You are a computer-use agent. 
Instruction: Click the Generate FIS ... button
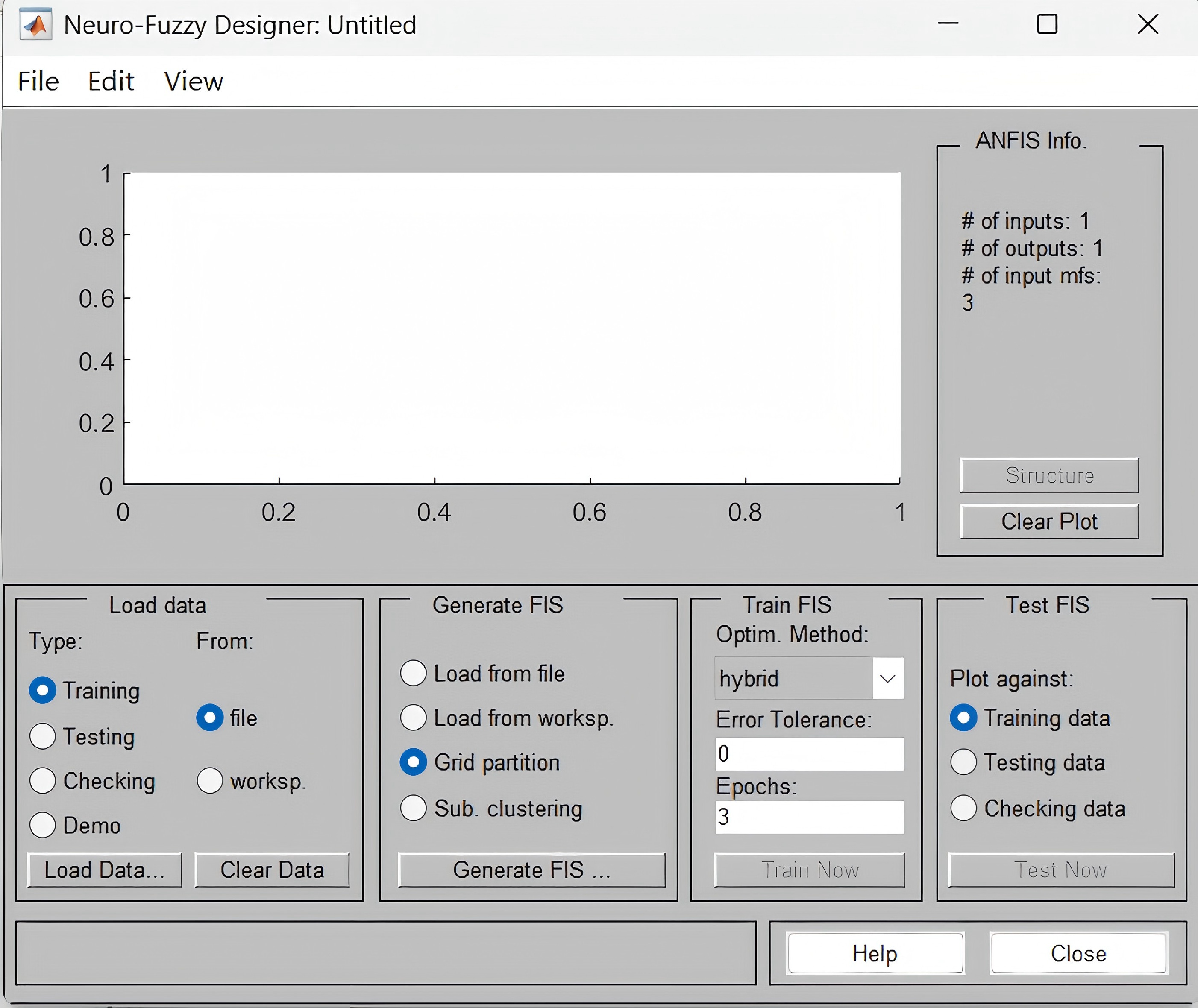pos(531,870)
